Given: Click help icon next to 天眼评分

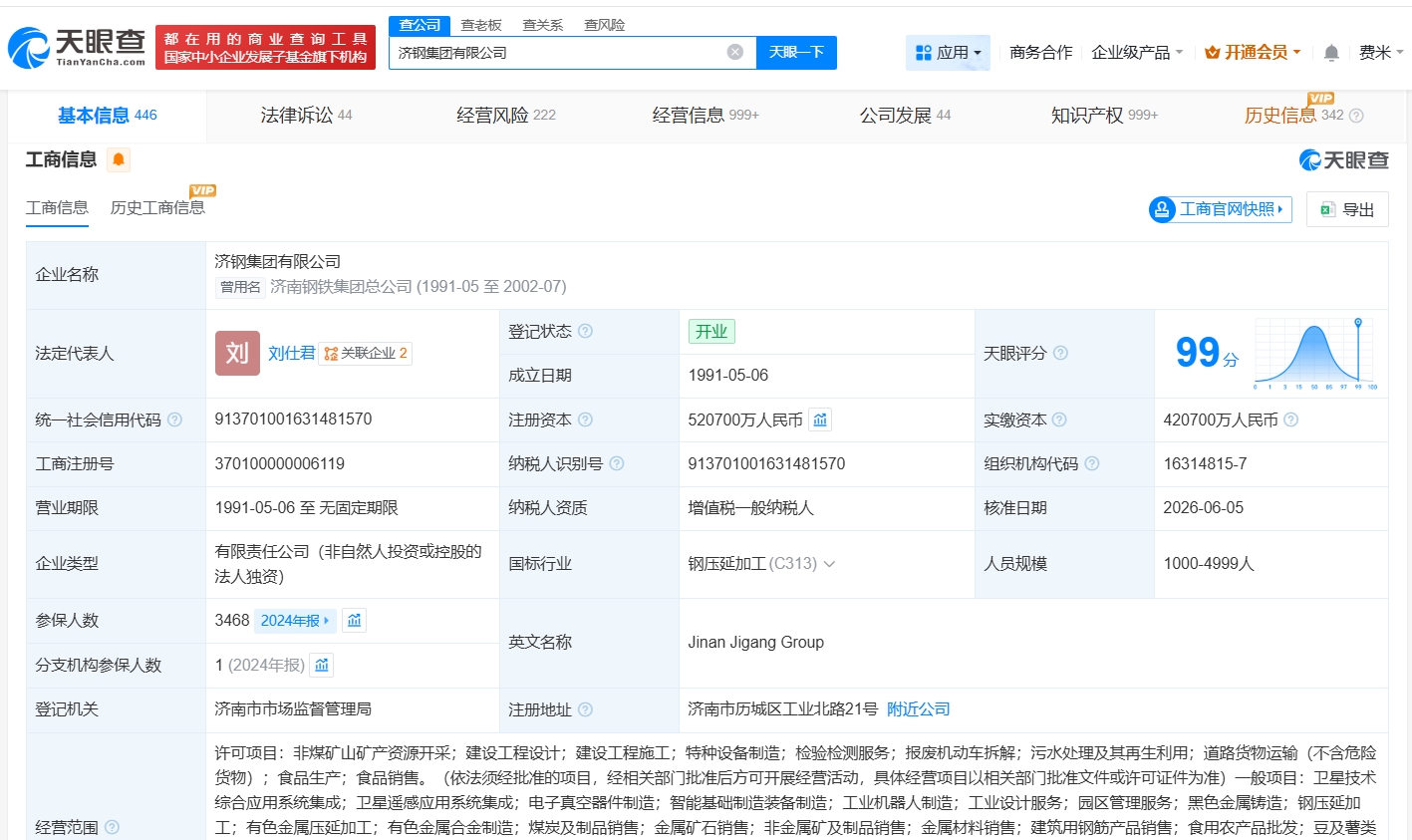Looking at the screenshot, I should coord(1061,353).
